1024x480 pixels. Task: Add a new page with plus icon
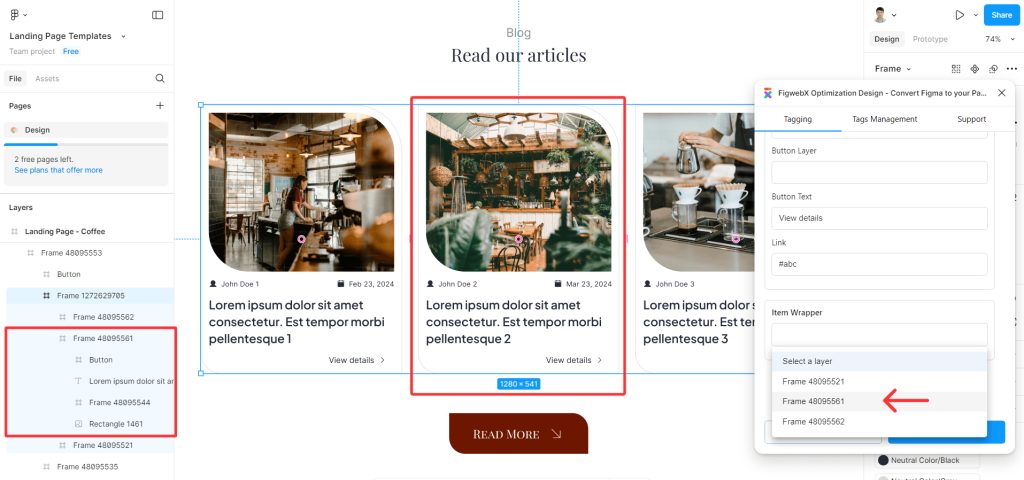(x=160, y=105)
